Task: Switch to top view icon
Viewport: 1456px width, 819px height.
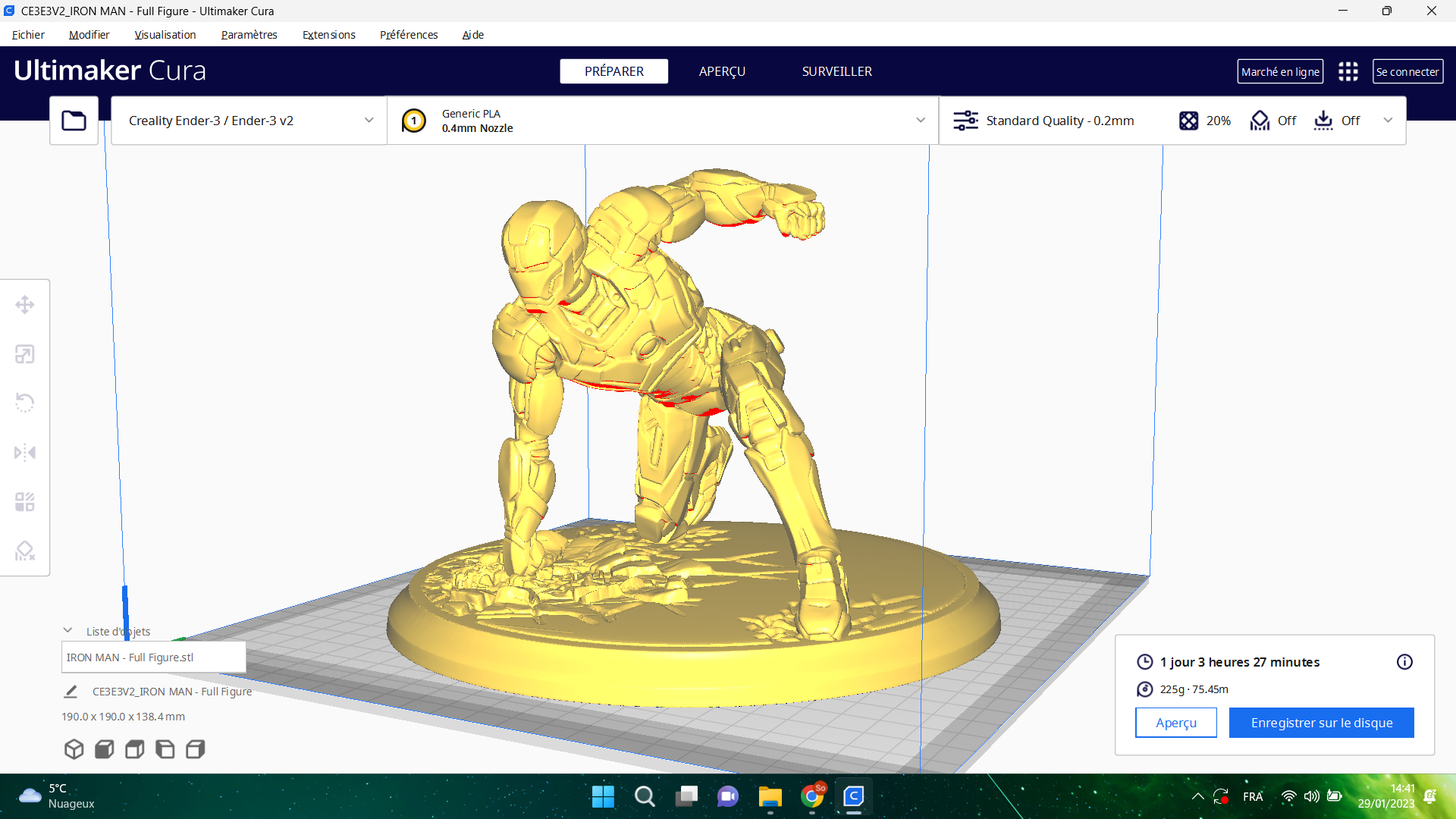Action: 135,749
